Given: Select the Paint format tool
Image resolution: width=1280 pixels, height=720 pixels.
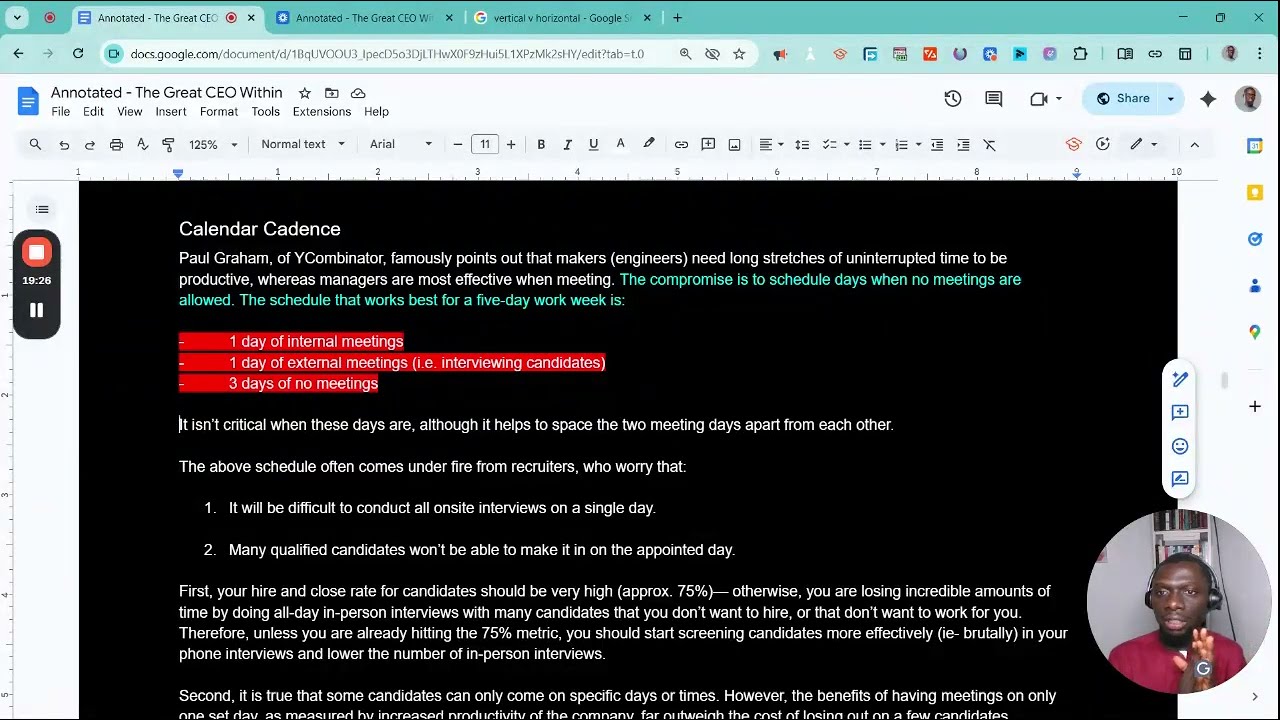Looking at the screenshot, I should tap(168, 145).
